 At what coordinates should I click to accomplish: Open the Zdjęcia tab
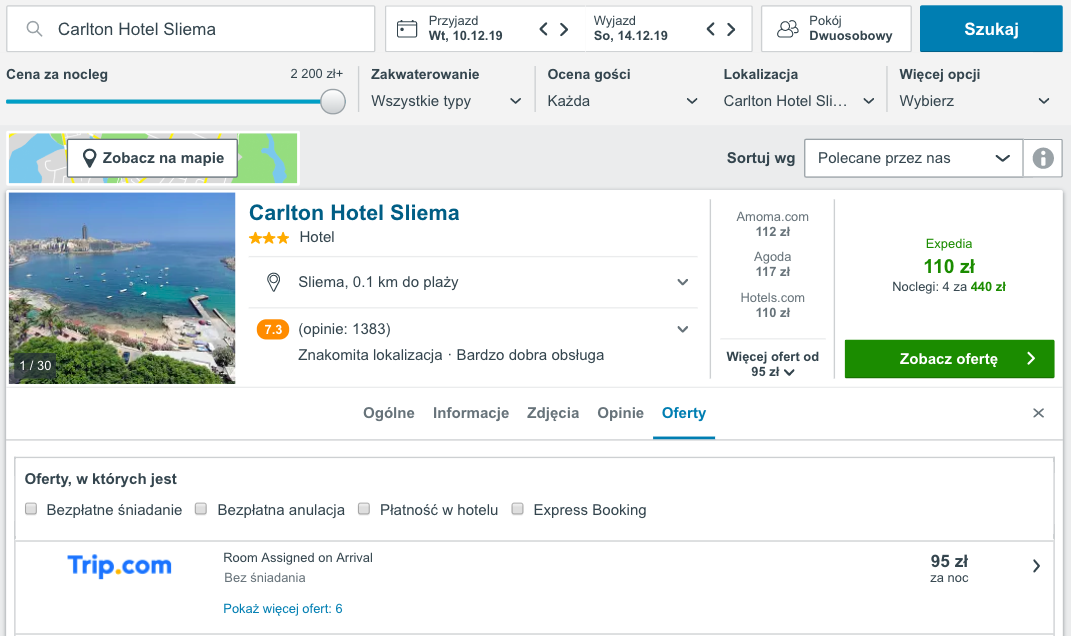[553, 413]
